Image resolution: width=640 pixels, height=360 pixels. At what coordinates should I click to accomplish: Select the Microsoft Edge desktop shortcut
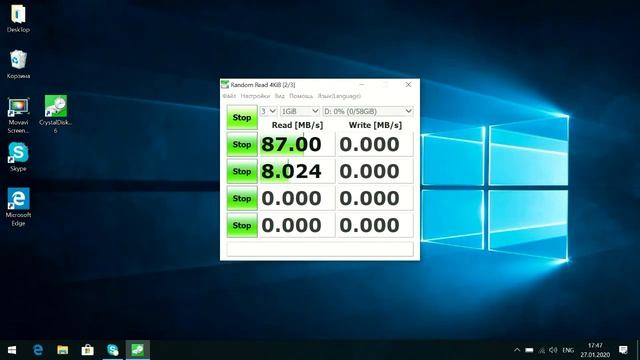[x=18, y=207]
